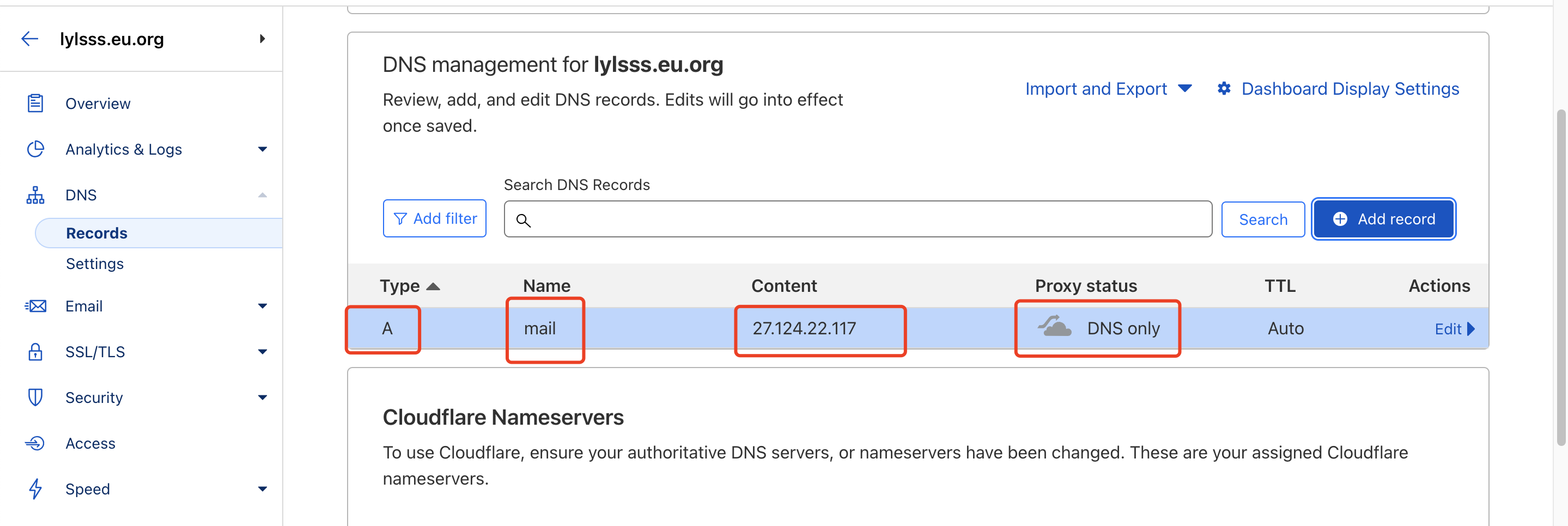Expand the Email dropdown arrow
The image size is (1568, 526).
[263, 307]
